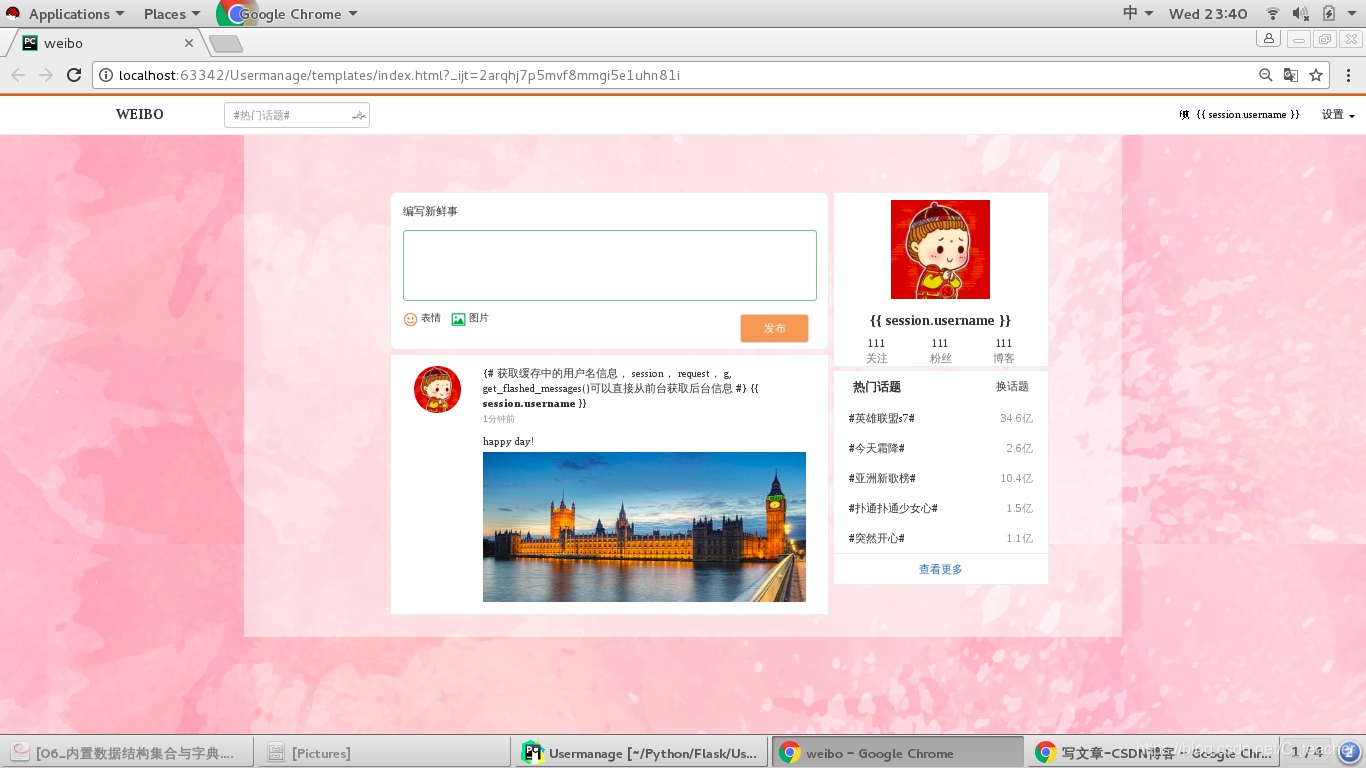1366x768 pixels.
Task: Click the zoom magnifier icon in address bar
Action: (1266, 75)
